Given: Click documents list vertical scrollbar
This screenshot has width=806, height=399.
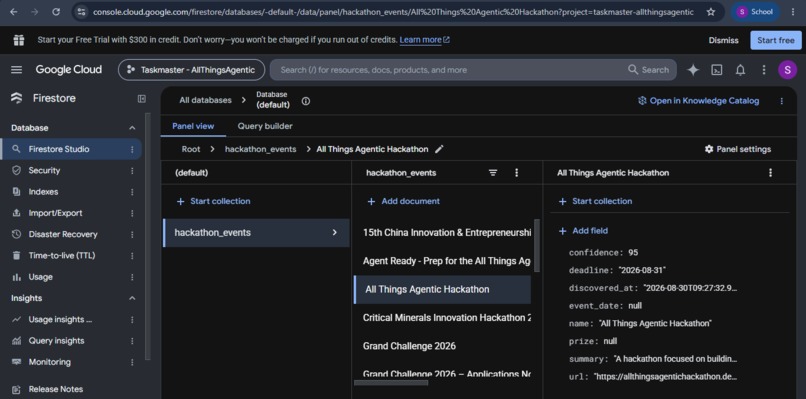Looking at the screenshot, I should [x=537, y=245].
